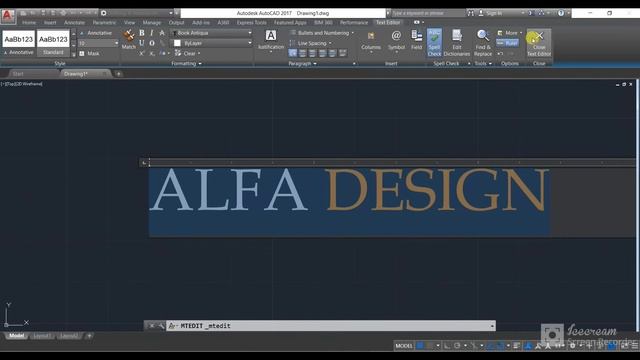Align paragraph left icon
Screen dimensions: 640x360
click(x=302, y=53)
